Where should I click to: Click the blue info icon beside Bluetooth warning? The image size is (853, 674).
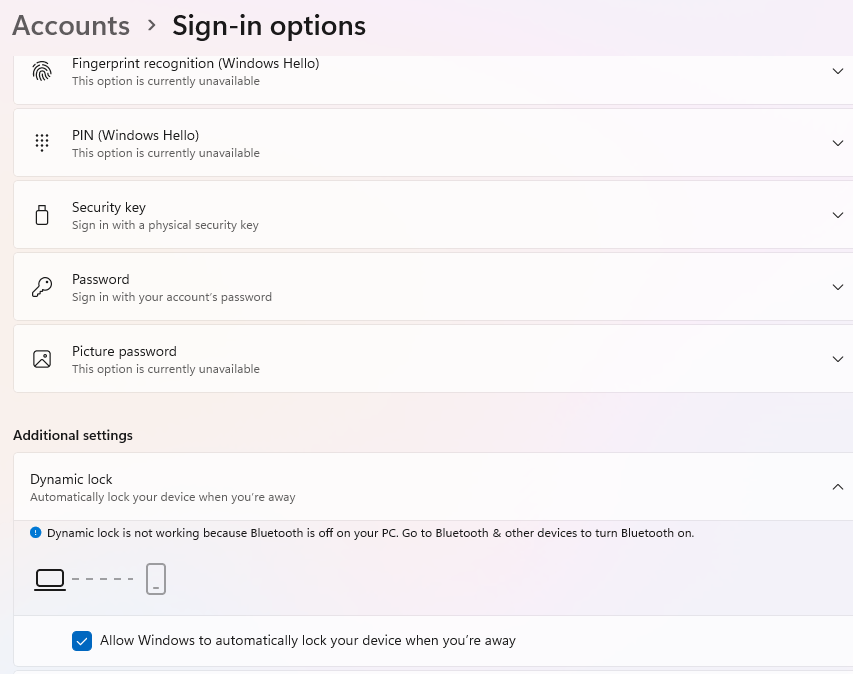click(36, 533)
